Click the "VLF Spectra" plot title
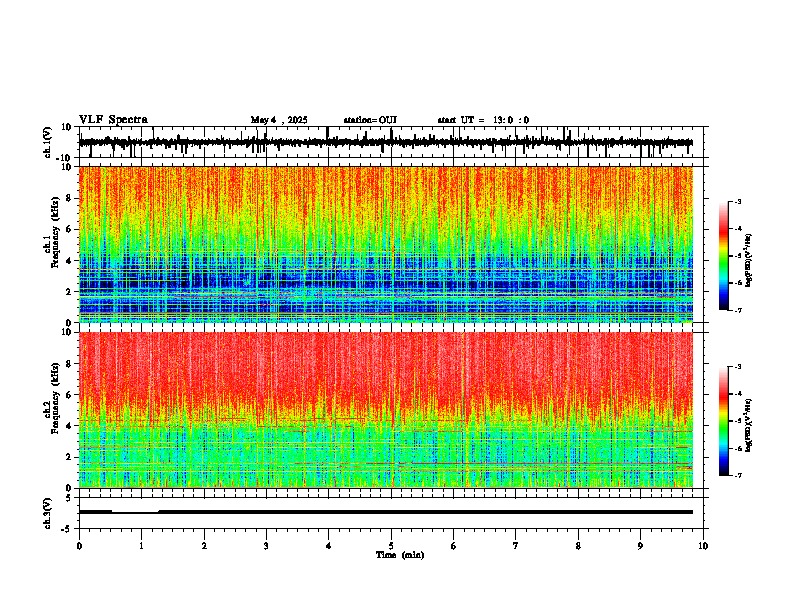This screenshot has width=792, height=612. [114, 120]
